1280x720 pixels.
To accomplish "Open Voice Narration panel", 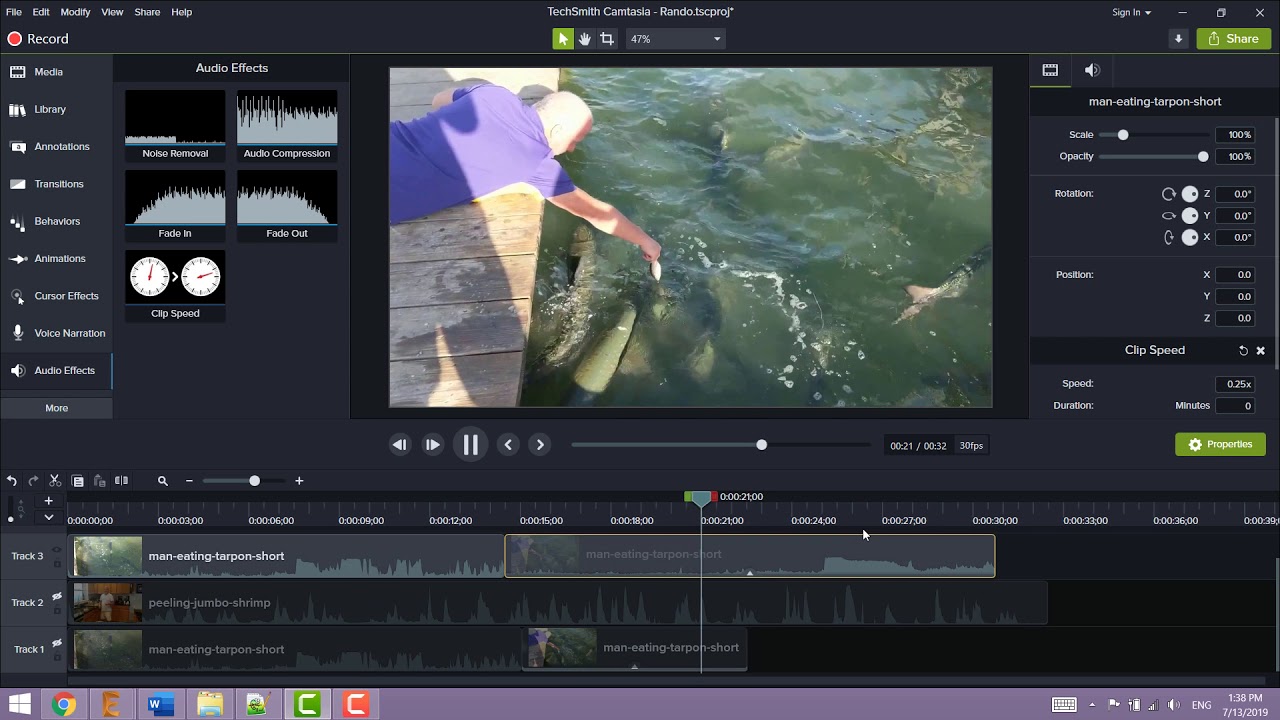I will [x=56, y=333].
